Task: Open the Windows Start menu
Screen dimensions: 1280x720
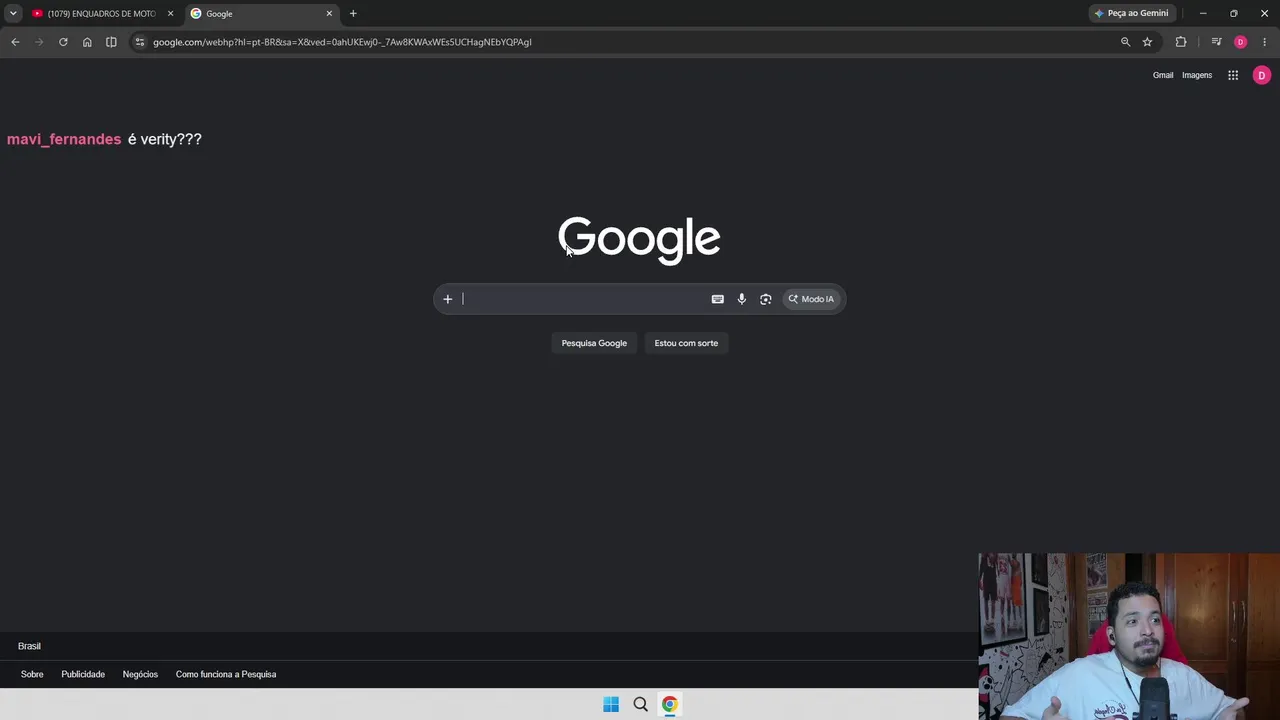Action: pos(611,704)
